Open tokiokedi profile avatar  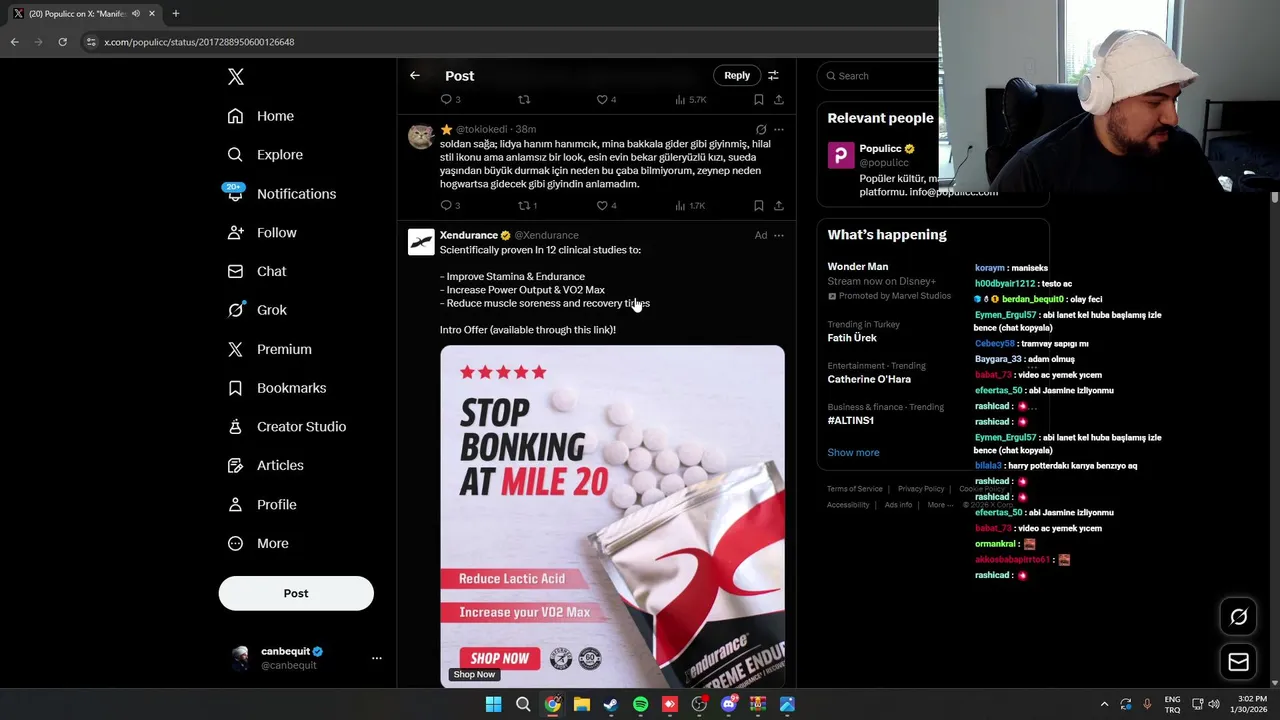pos(421,136)
